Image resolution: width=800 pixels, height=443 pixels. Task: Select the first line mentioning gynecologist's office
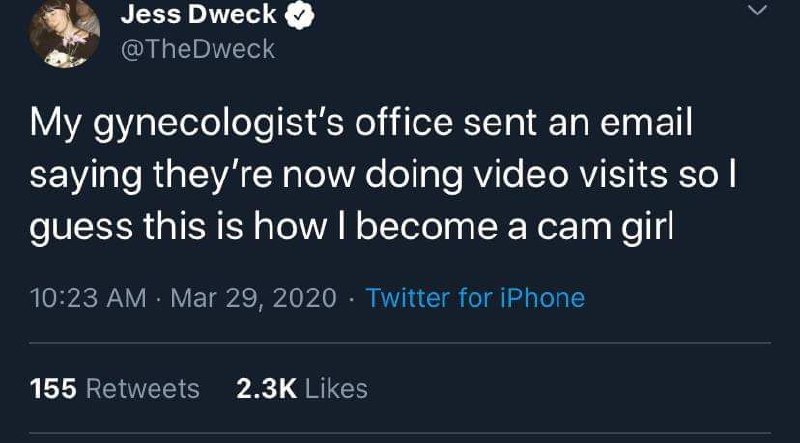tap(361, 126)
